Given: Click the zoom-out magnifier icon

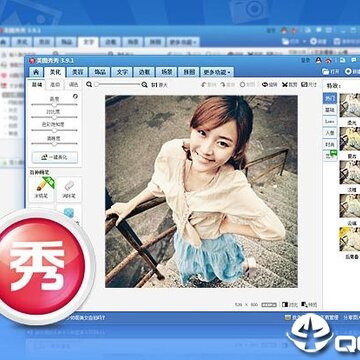Looking at the screenshot, I should (x=89, y=85).
